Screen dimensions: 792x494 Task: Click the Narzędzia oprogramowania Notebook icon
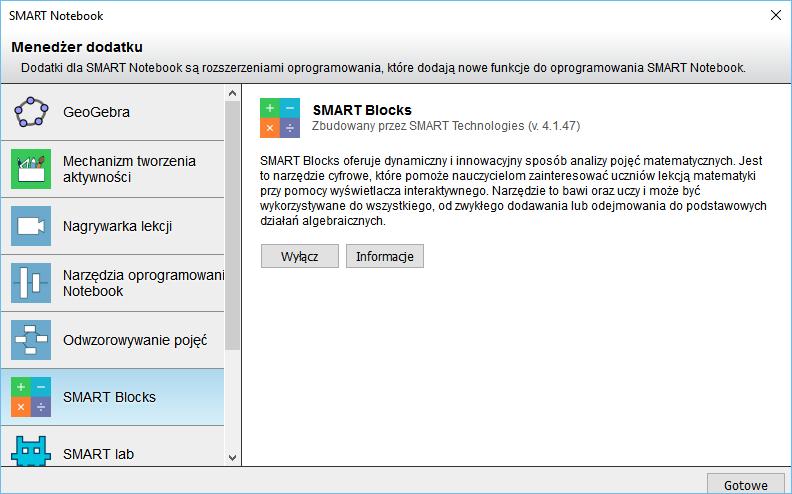[x=31, y=283]
